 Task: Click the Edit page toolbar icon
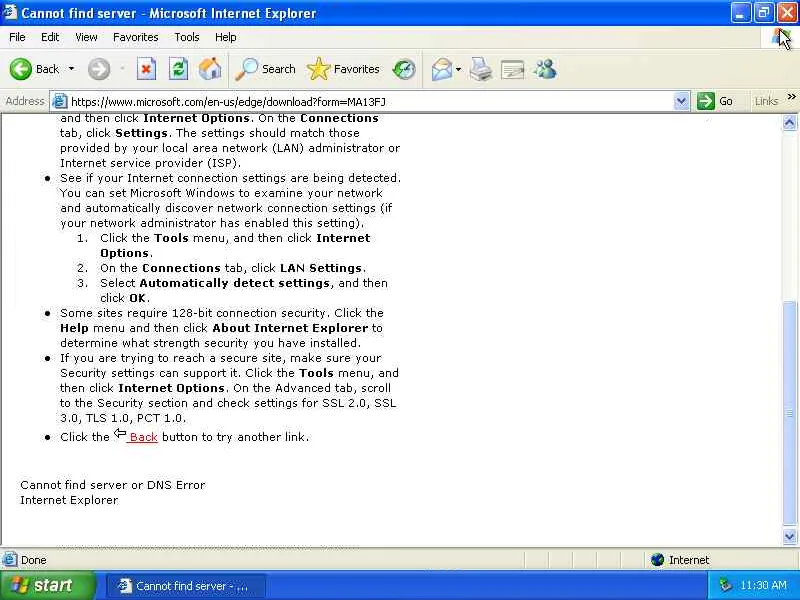513,69
